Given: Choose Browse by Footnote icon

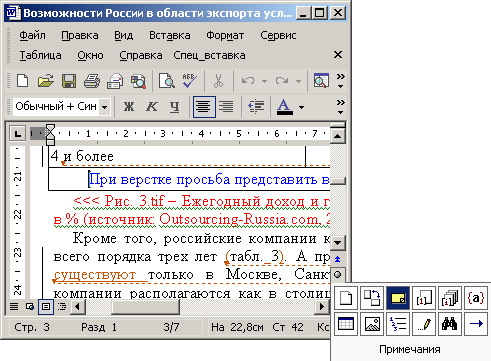Looking at the screenshot, I should pyautogui.click(x=424, y=298).
